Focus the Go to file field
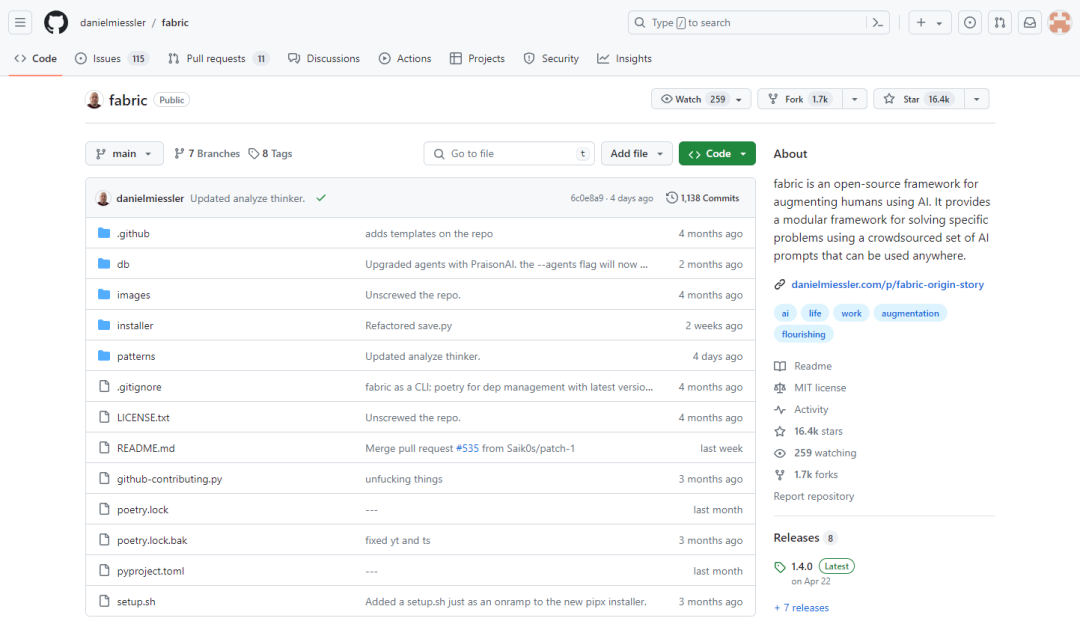Image resolution: width=1080 pixels, height=618 pixels. [508, 154]
